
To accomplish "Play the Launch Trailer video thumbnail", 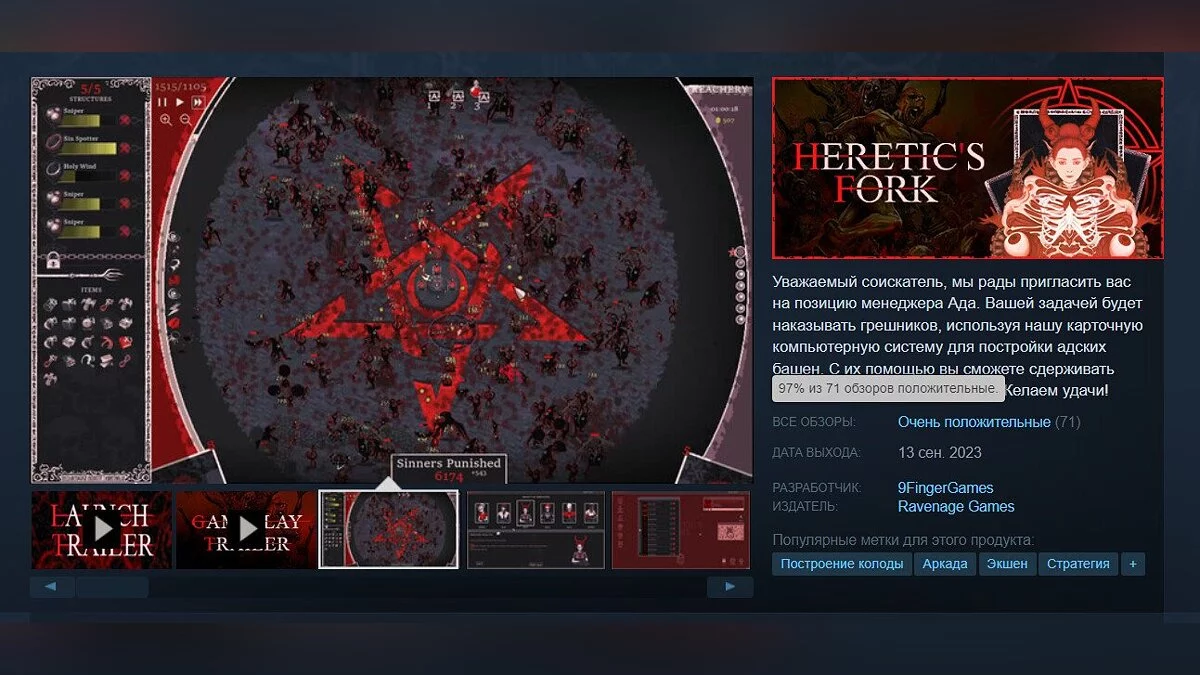I will [101, 530].
